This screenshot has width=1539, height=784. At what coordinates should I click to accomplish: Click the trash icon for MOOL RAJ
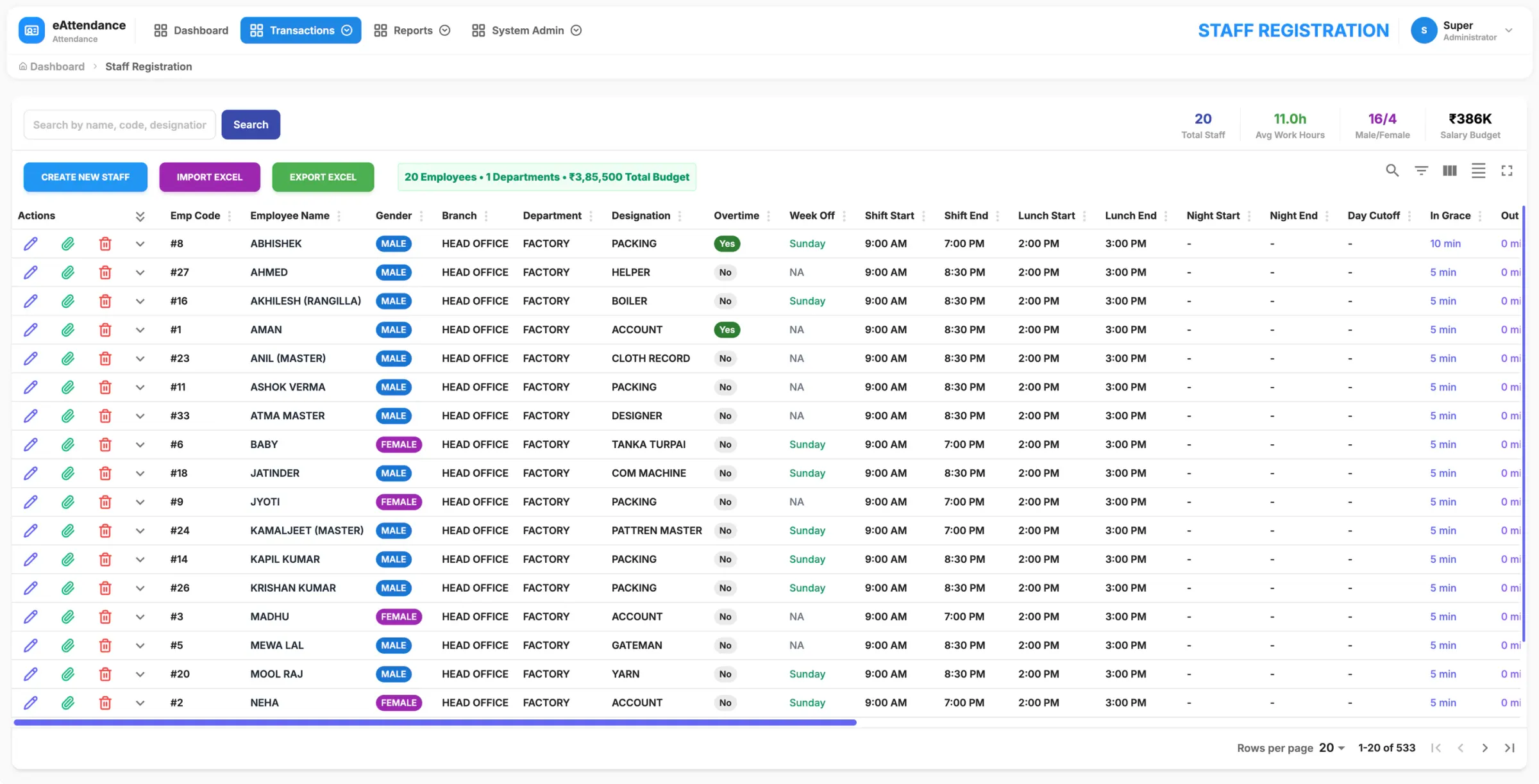pyautogui.click(x=105, y=674)
